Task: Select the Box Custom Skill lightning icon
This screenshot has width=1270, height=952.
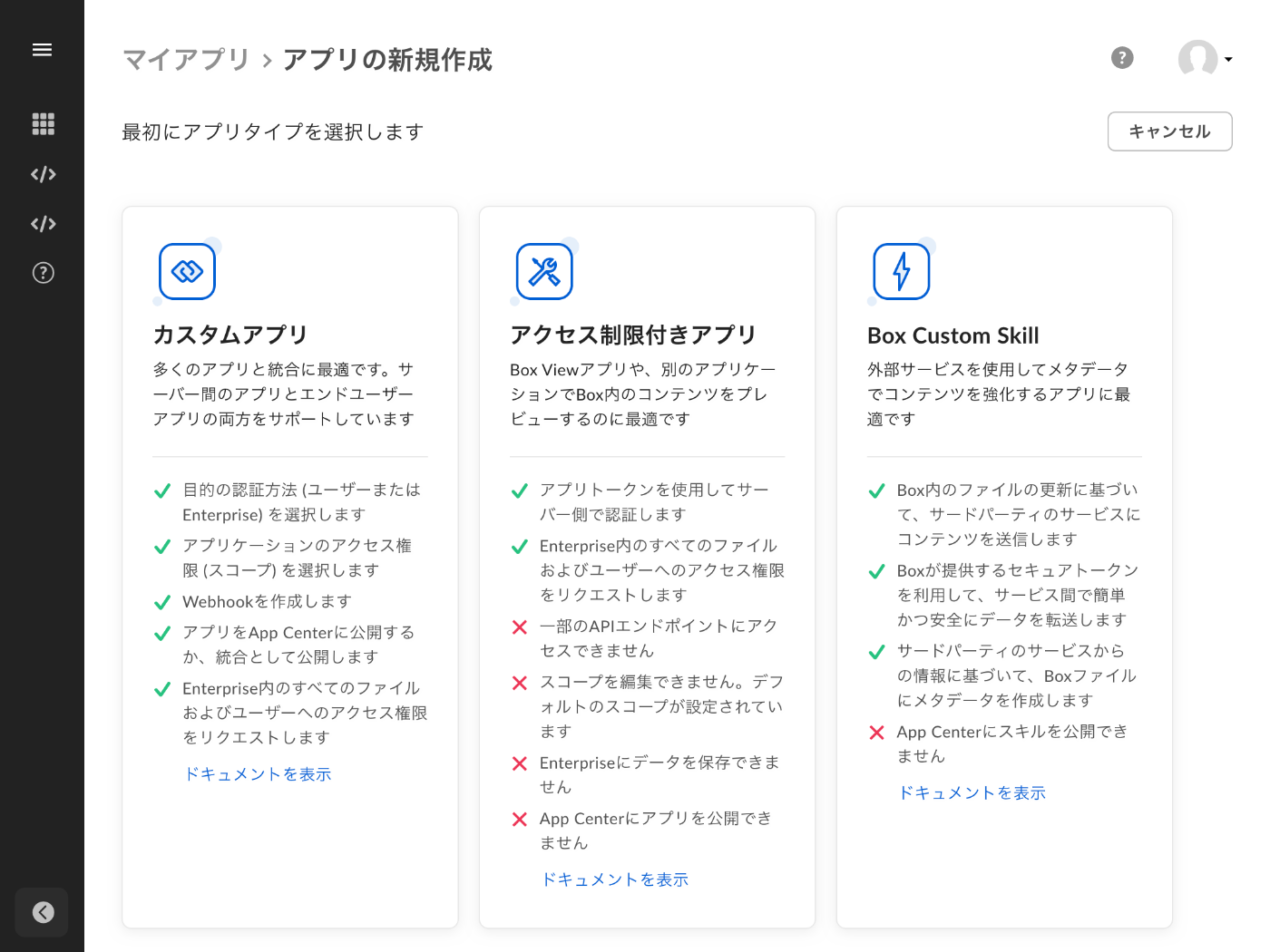Action: click(902, 271)
